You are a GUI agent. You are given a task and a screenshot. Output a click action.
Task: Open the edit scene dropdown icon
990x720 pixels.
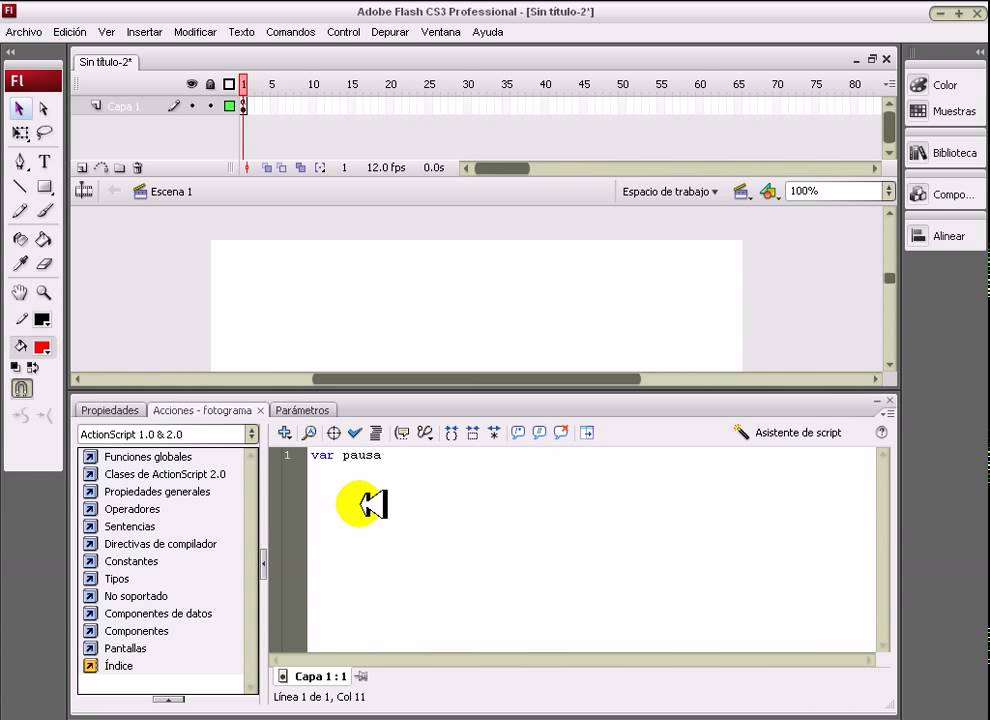click(x=741, y=192)
